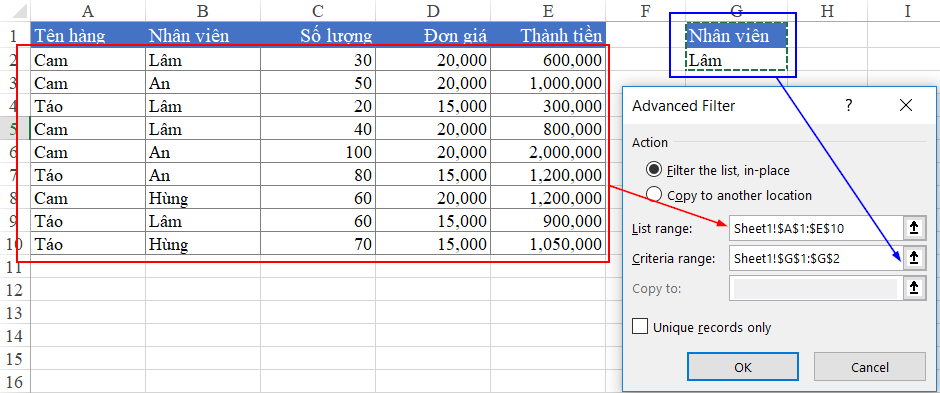This screenshot has width=940, height=393.
Task: Click Nhân viên criteria header in column G
Action: point(736,35)
